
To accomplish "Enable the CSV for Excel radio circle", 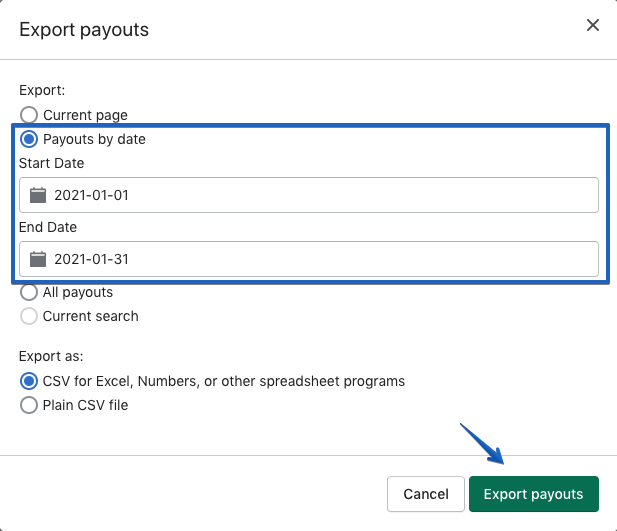I will [29, 381].
